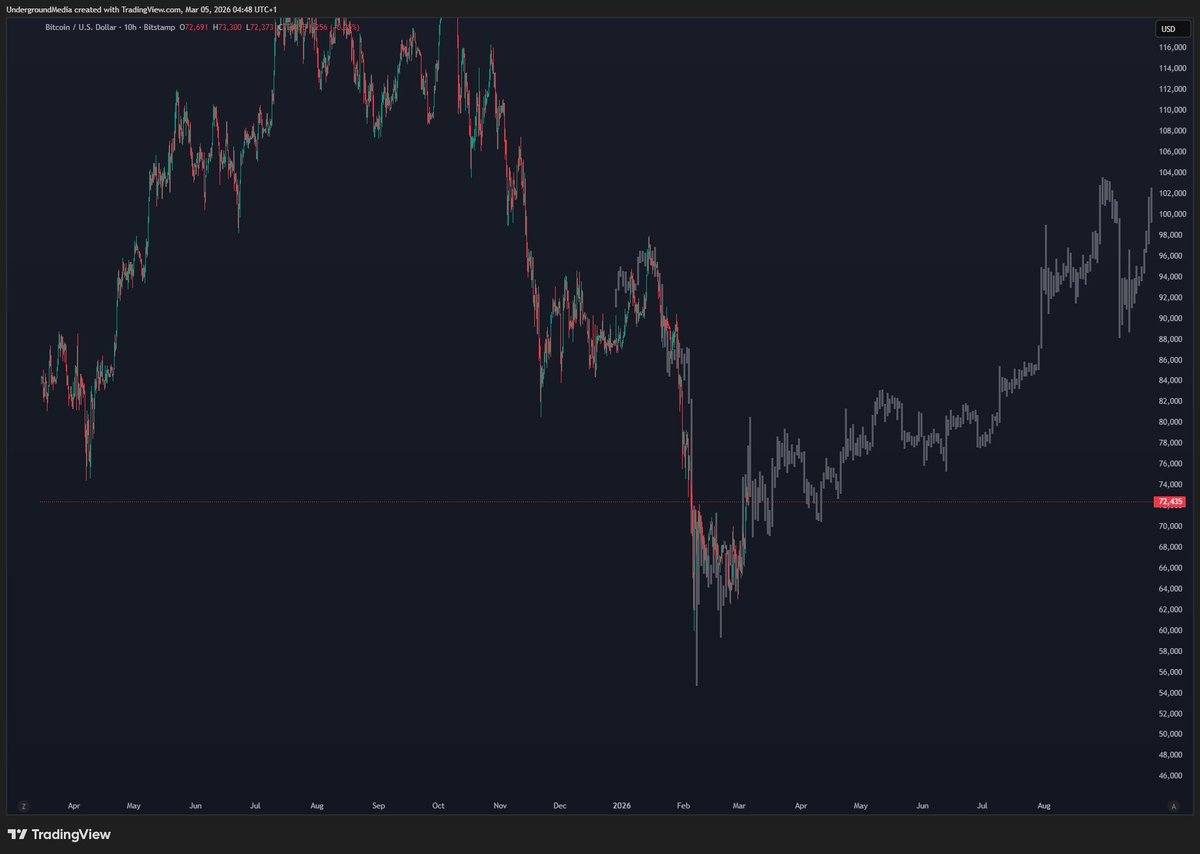
Task: Click the Z timezone icon on time axis
Action: [x=24, y=805]
